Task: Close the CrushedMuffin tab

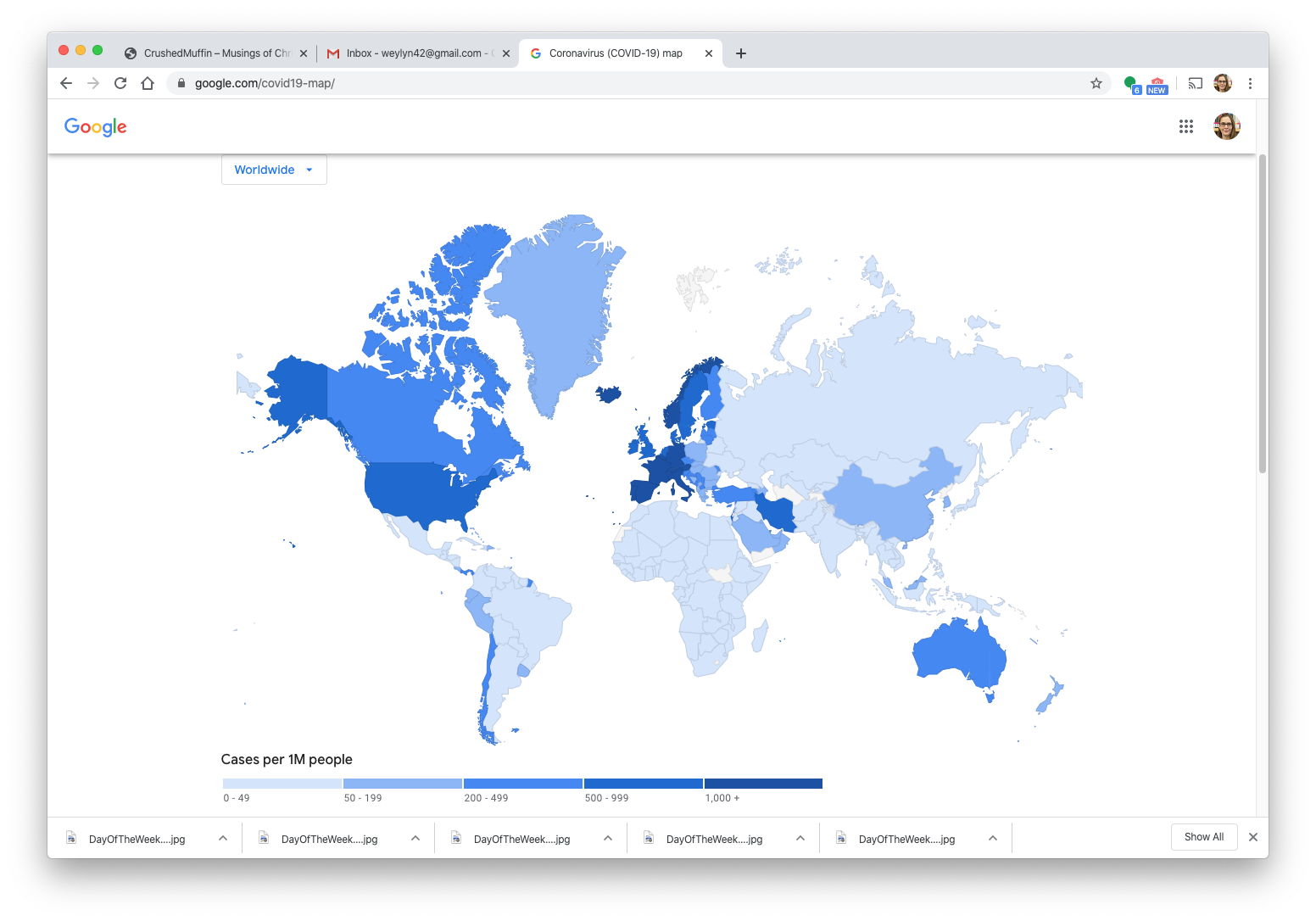Action: [x=304, y=53]
